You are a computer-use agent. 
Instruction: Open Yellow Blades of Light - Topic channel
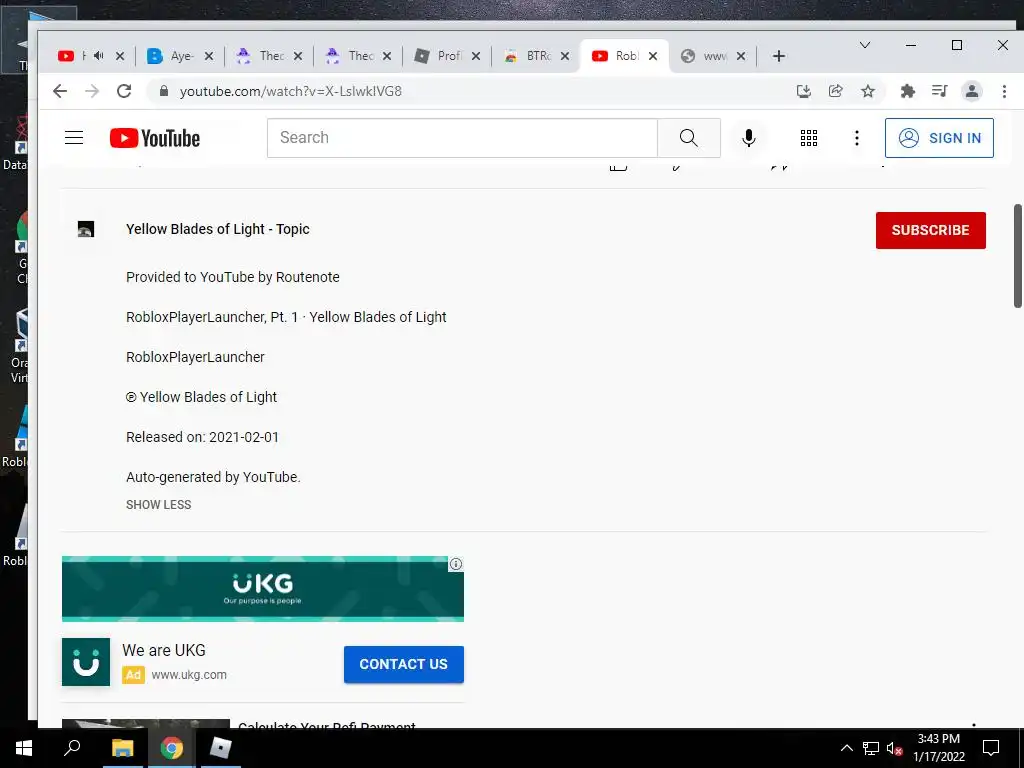click(217, 229)
